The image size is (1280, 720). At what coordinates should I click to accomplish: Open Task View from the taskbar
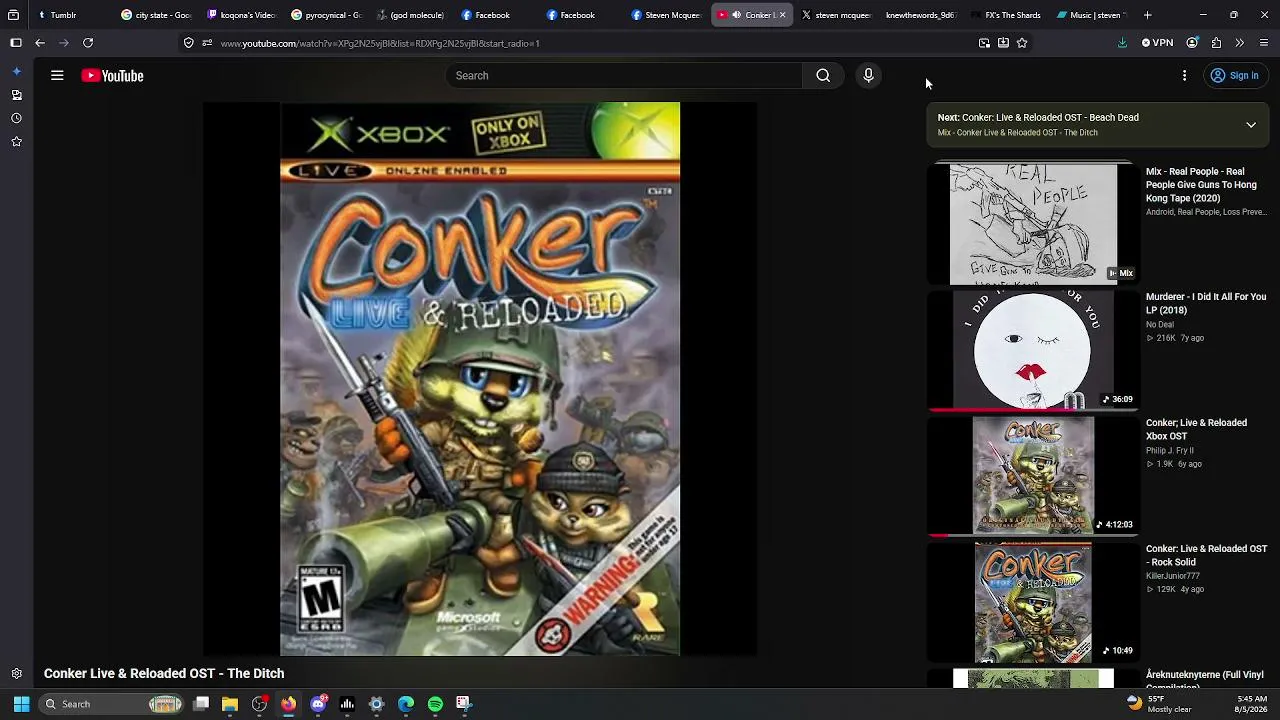(201, 704)
